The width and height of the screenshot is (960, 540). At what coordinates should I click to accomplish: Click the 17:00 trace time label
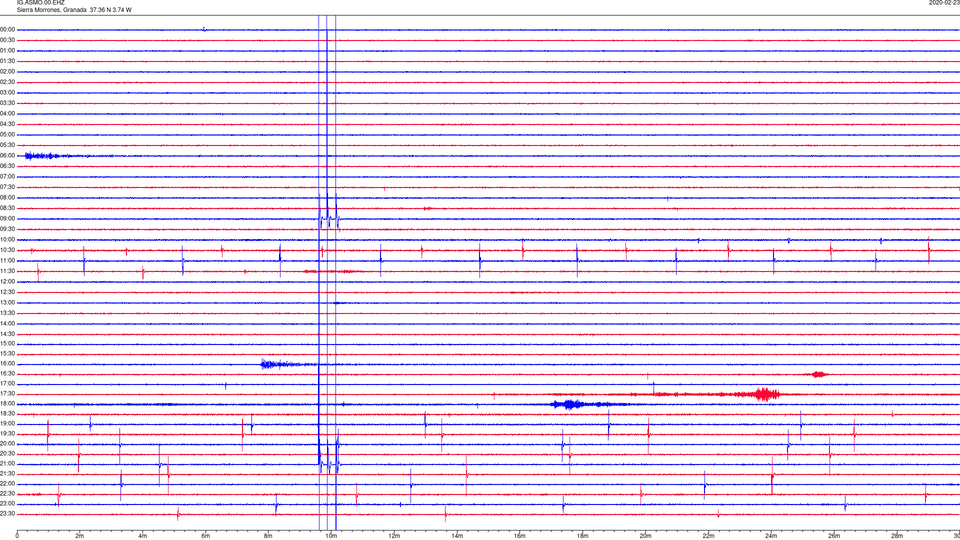click(7, 384)
